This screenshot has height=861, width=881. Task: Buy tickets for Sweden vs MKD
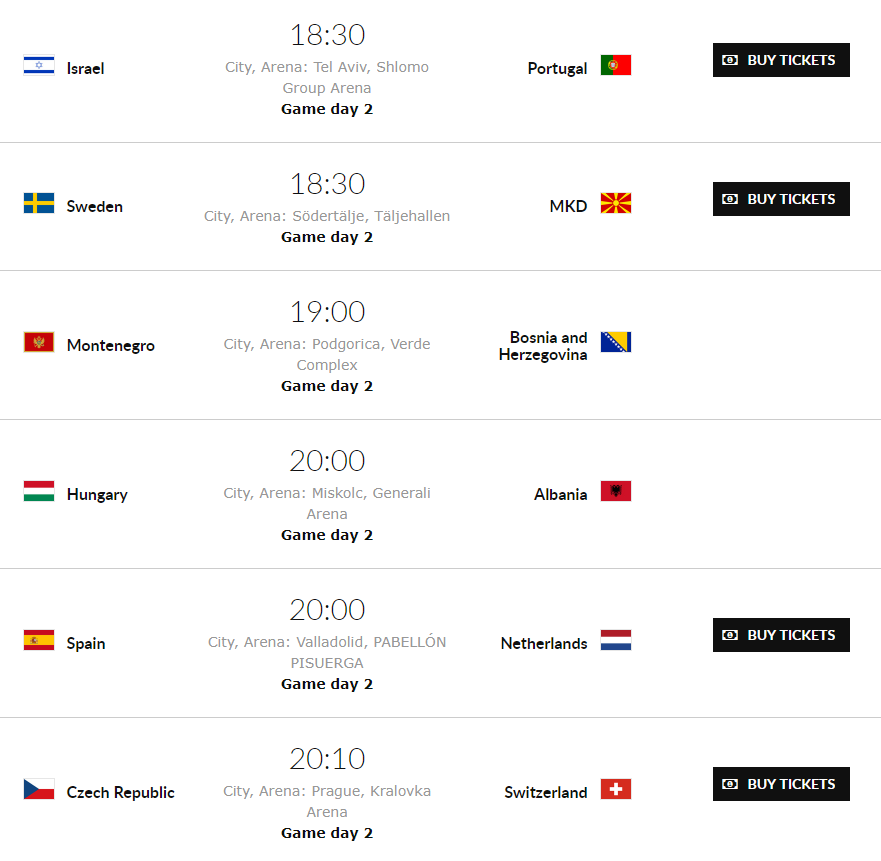pyautogui.click(x=781, y=199)
